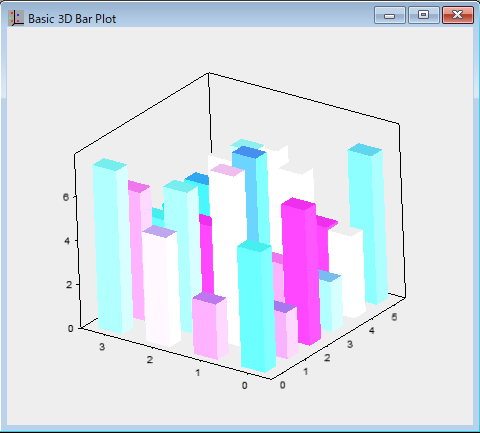
Task: Click the 'Basic 3D Bar Plot' title text
Action: click(72, 19)
